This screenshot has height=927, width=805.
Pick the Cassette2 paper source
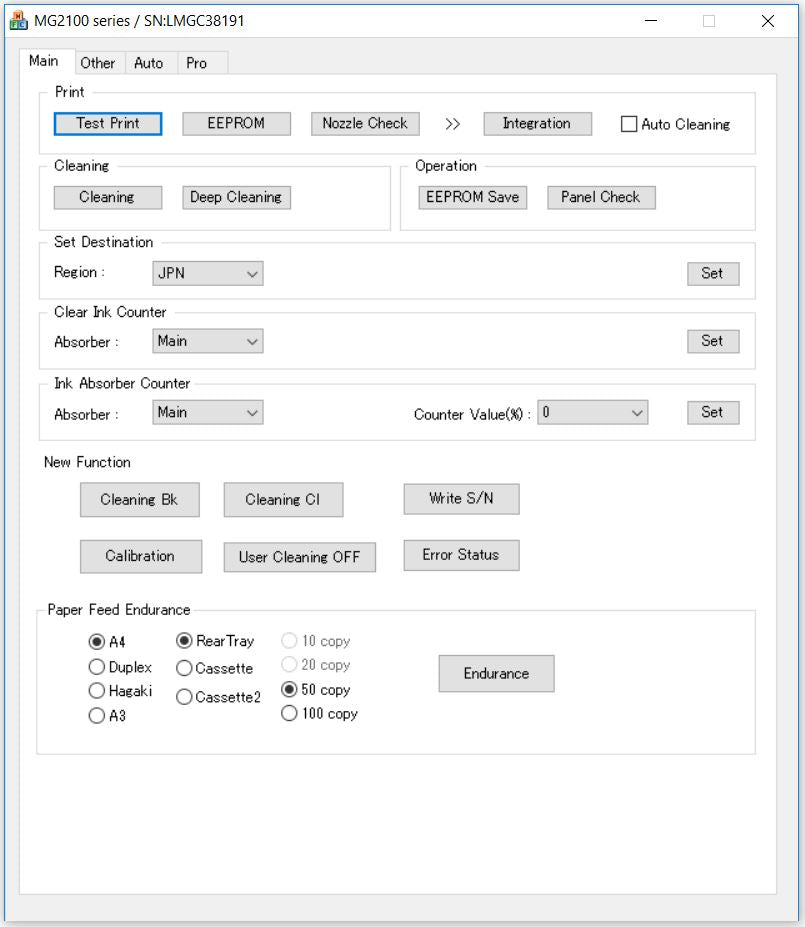184,697
